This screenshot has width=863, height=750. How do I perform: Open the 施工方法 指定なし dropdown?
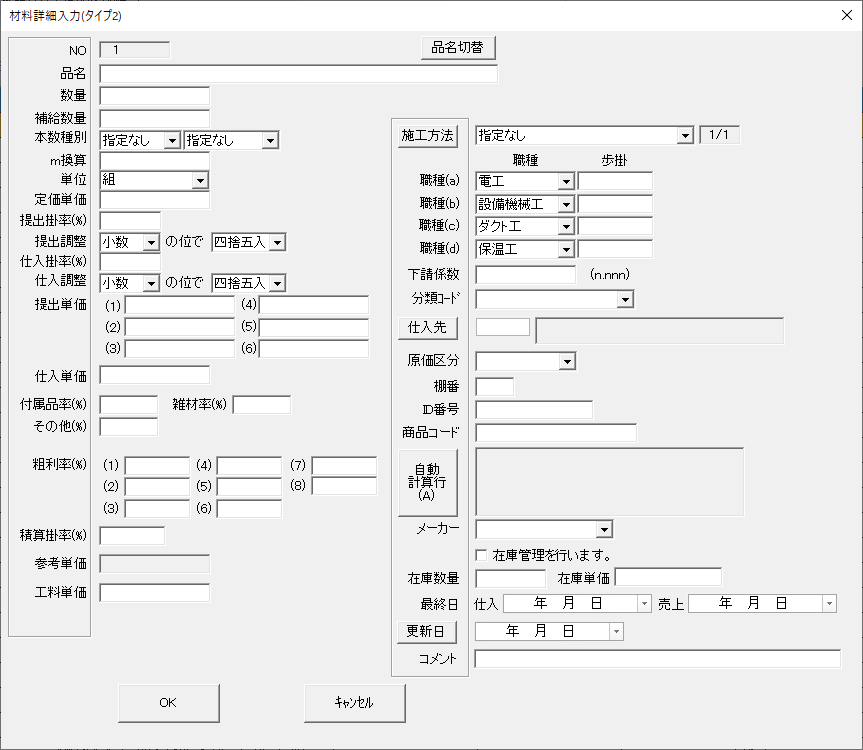coord(684,136)
